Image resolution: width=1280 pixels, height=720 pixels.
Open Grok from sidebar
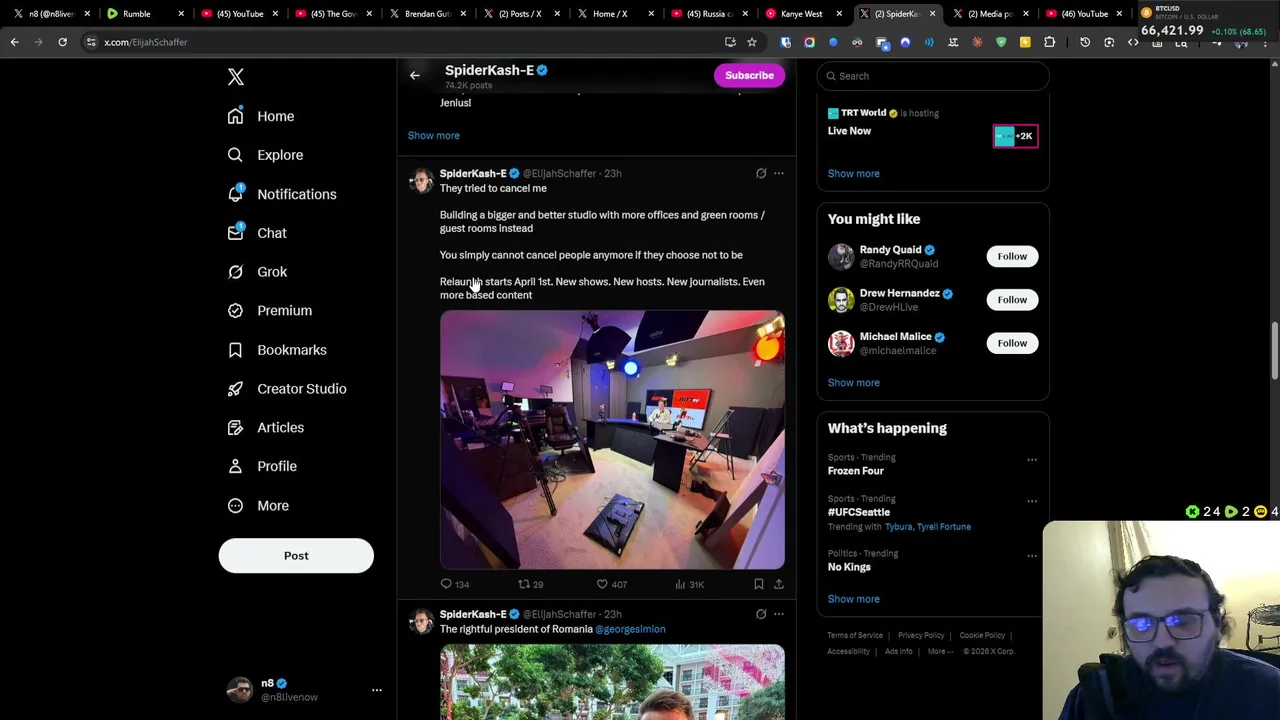257,272
